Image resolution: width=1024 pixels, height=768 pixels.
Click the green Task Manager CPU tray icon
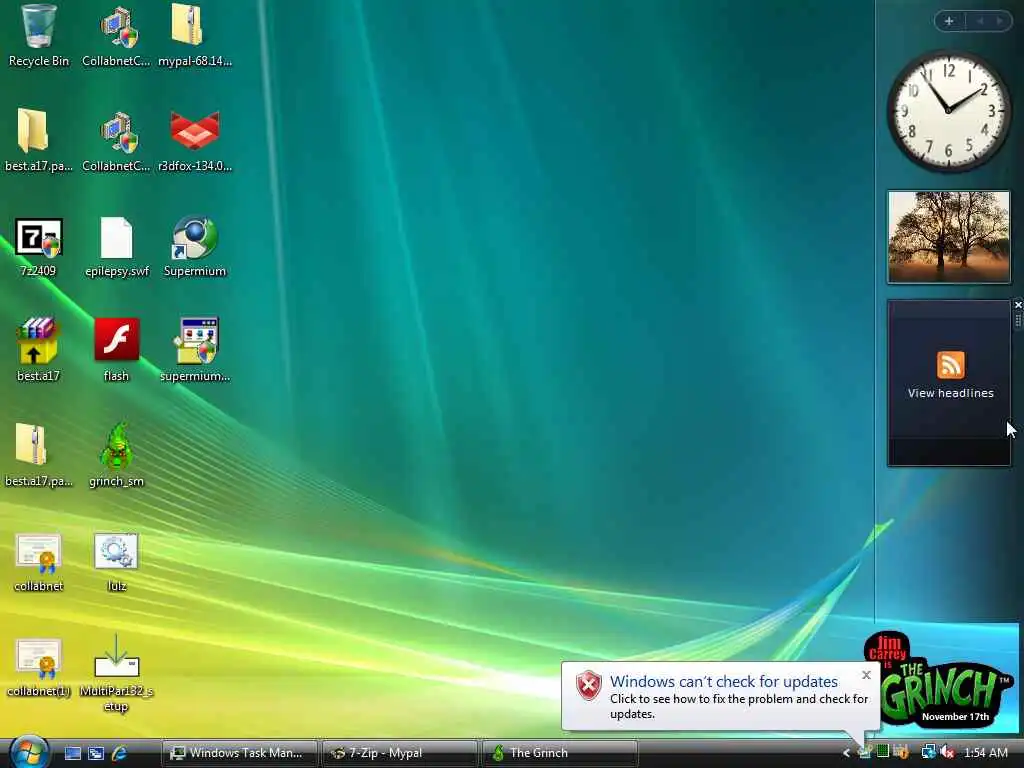(x=883, y=752)
